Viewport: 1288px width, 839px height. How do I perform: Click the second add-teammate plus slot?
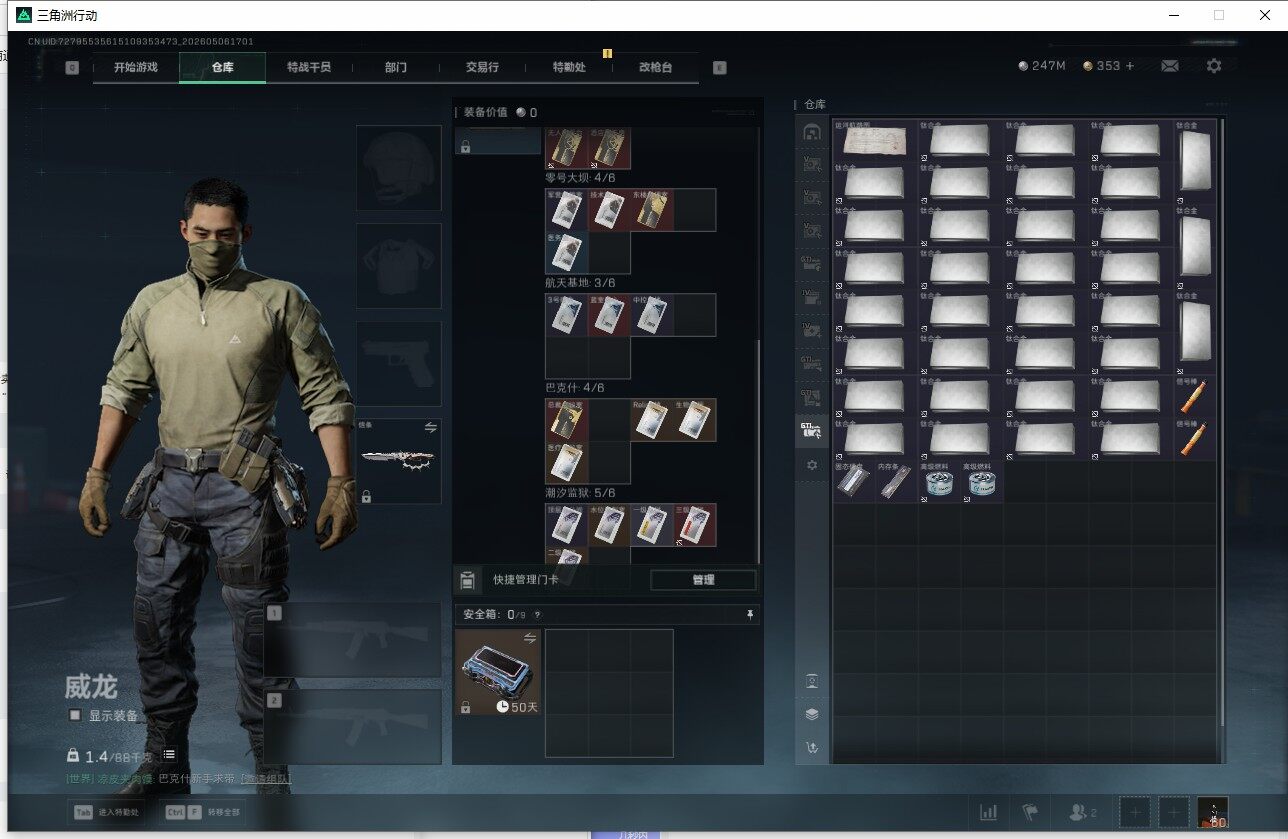(1173, 813)
